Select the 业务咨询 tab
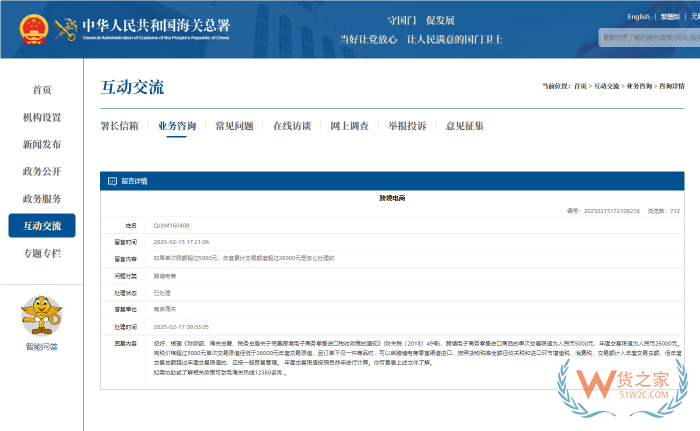 177,126
